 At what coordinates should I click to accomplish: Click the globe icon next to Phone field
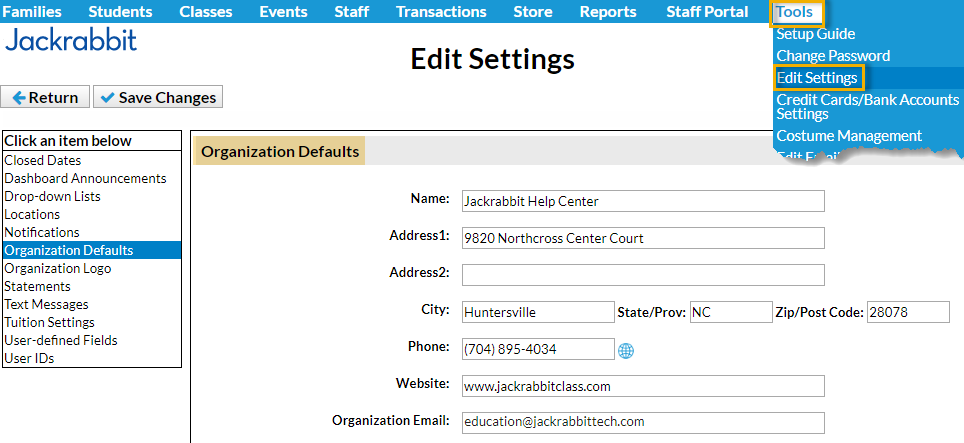626,350
